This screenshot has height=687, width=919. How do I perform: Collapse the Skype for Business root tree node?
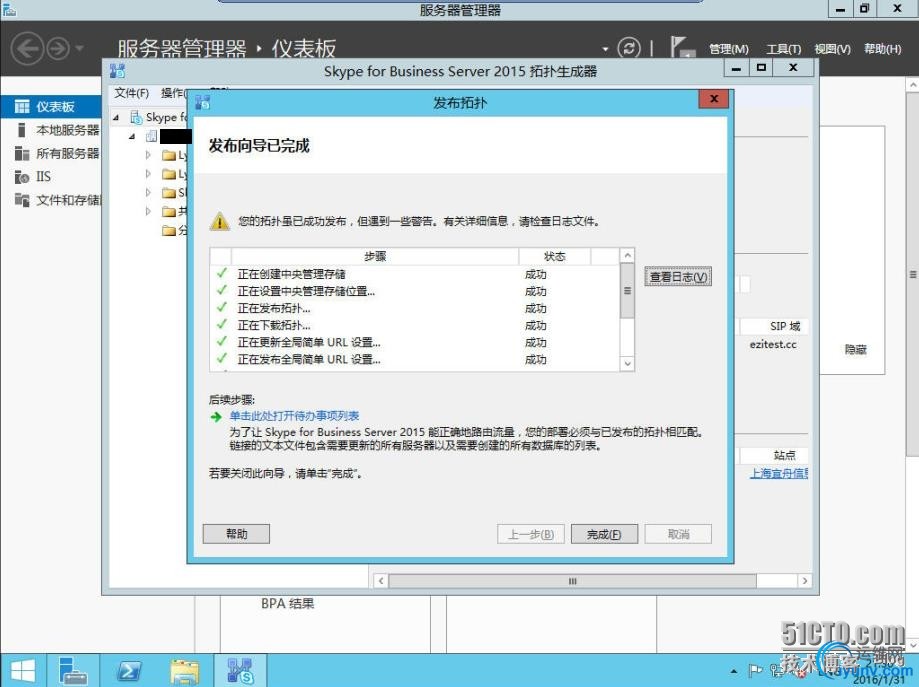coord(116,118)
